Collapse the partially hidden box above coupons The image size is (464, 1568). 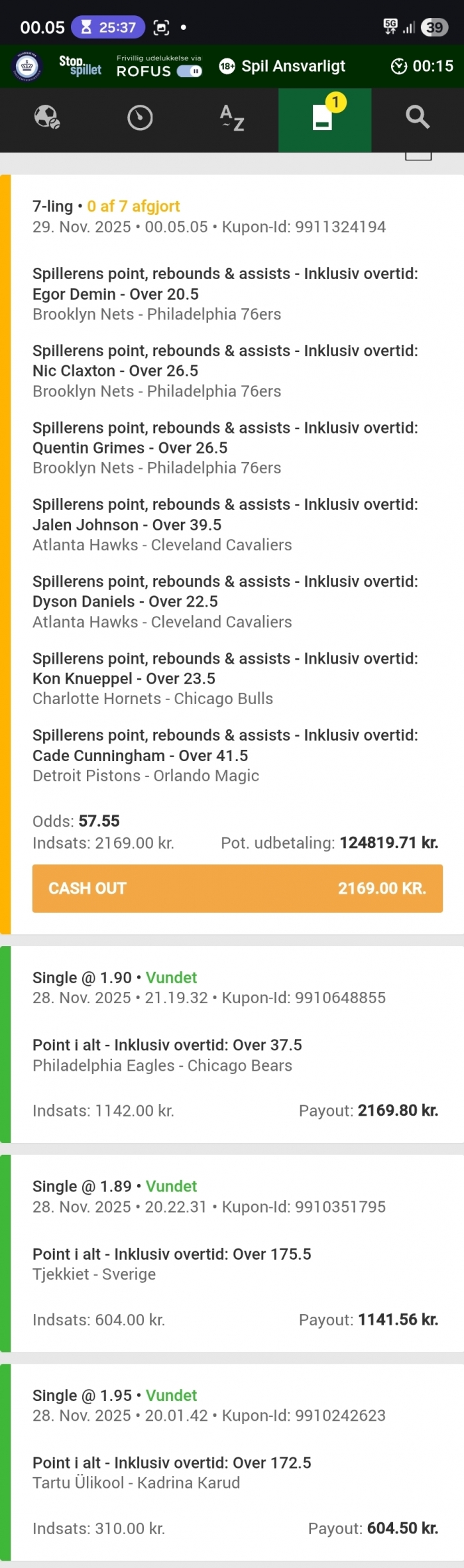[x=418, y=156]
